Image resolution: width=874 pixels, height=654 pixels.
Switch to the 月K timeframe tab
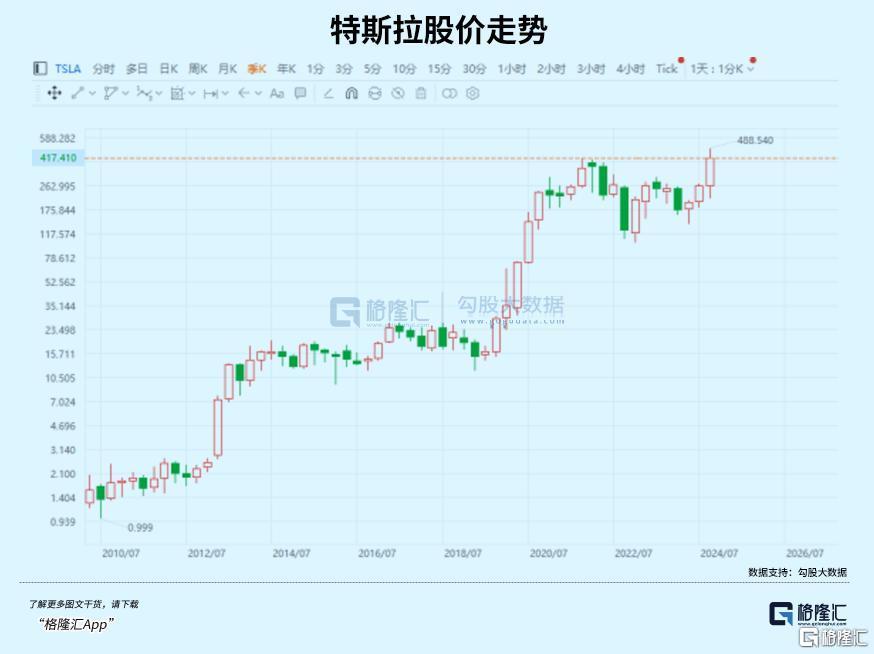(x=227, y=69)
